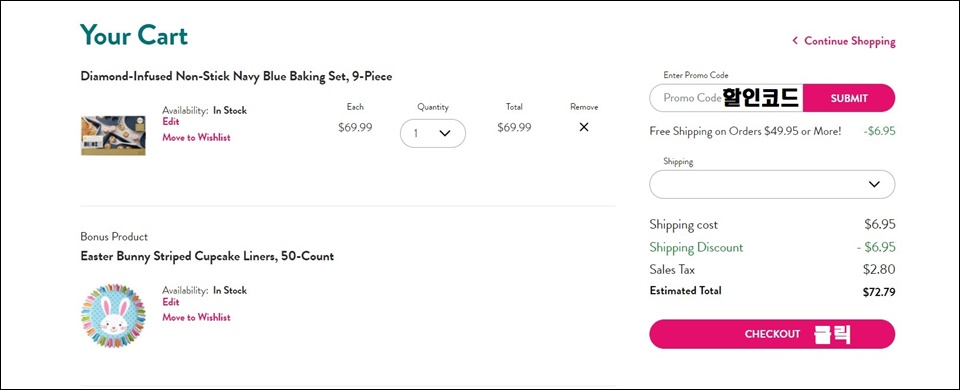Click the Your Cart heading

coord(133,35)
